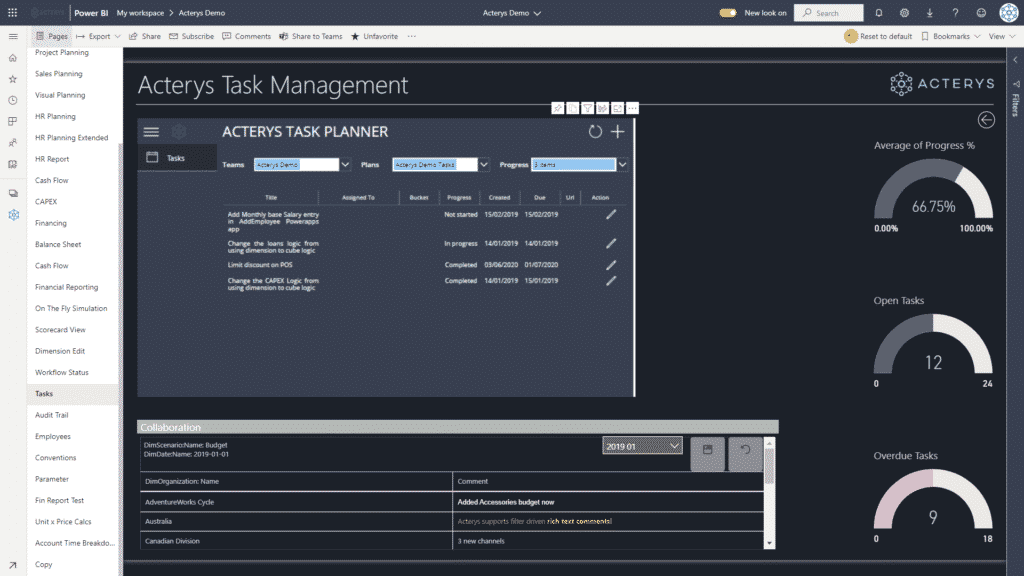
Task: Toggle the 'New look on' switch
Action: [x=728, y=13]
